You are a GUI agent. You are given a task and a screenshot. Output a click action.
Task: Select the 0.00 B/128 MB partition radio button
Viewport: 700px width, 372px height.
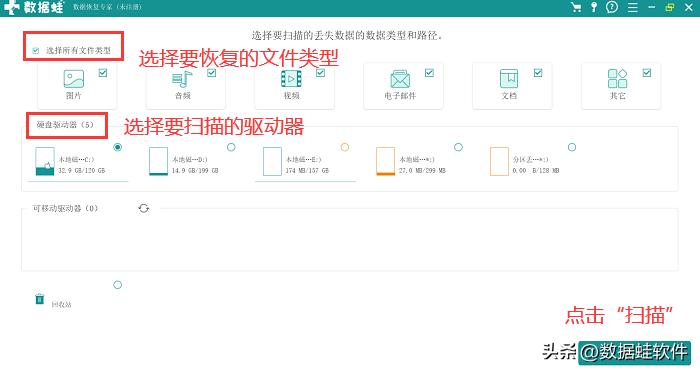coord(572,147)
